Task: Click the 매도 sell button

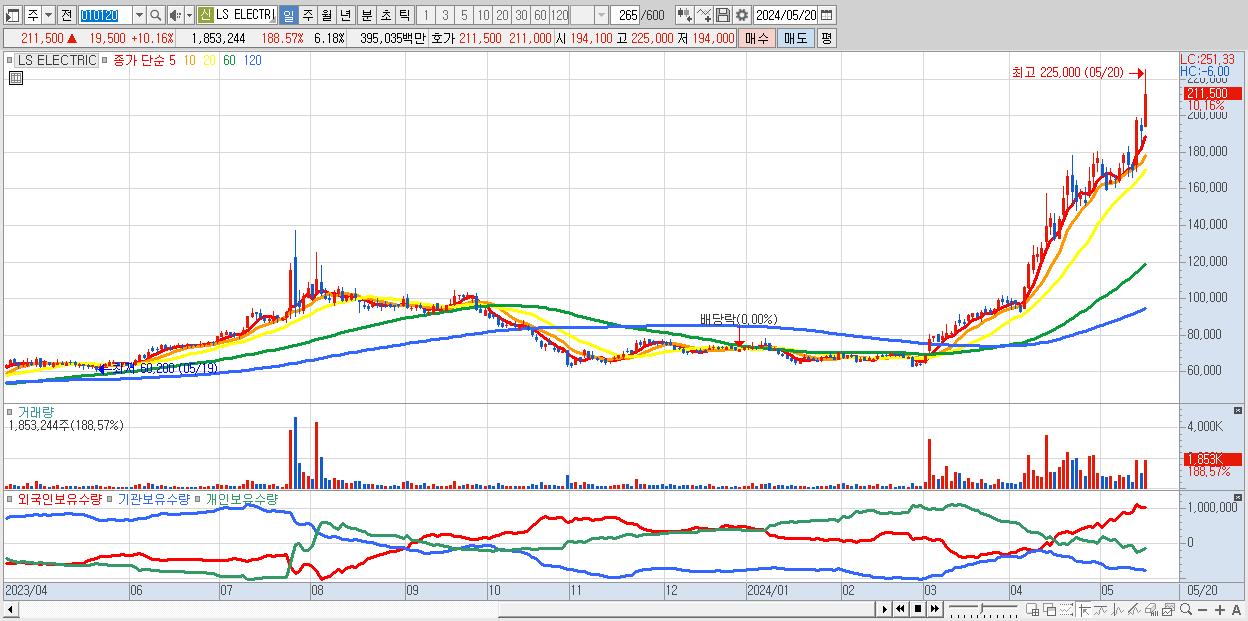Action: (x=795, y=38)
